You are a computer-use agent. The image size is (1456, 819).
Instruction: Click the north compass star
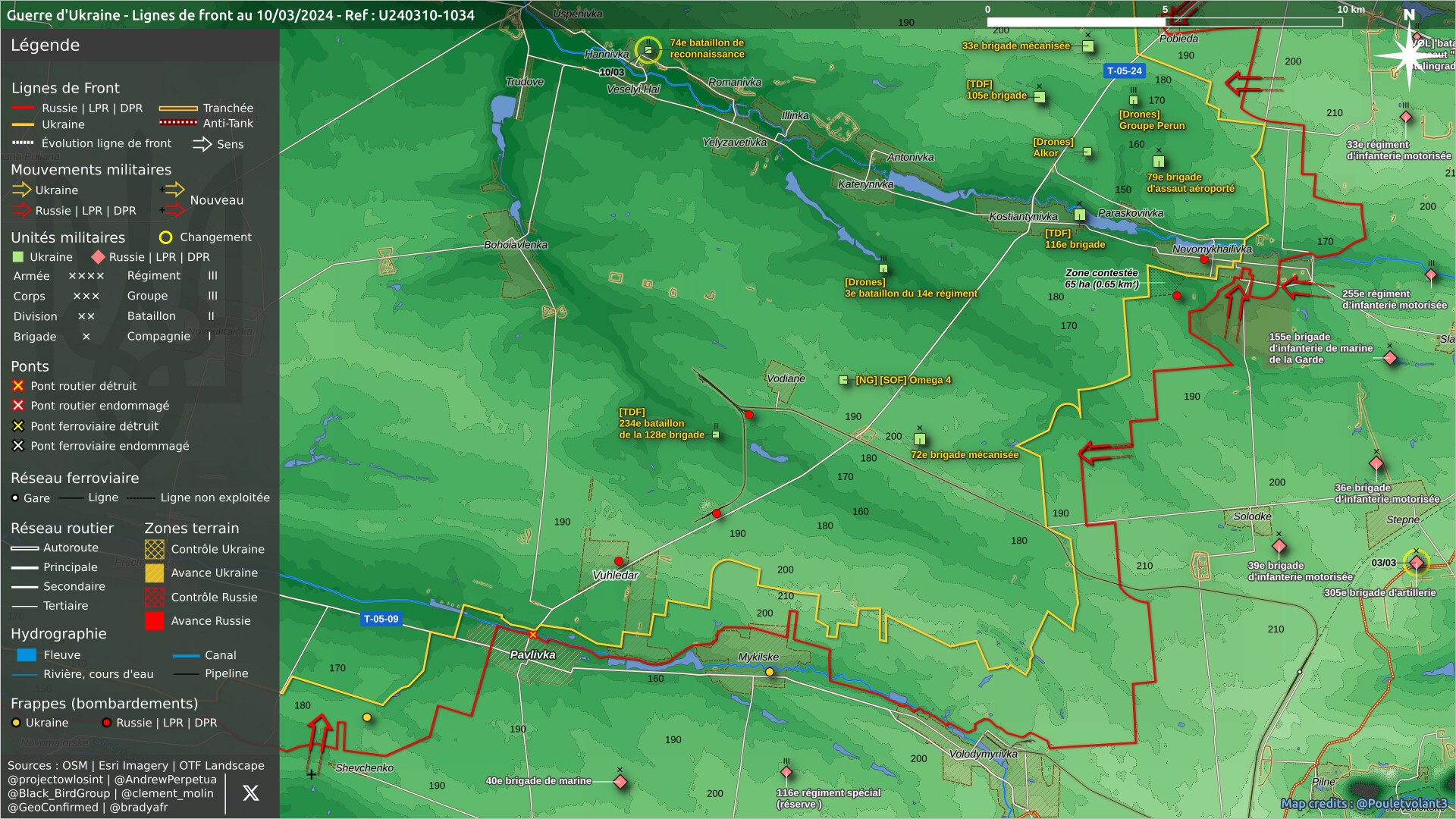click(x=1409, y=55)
